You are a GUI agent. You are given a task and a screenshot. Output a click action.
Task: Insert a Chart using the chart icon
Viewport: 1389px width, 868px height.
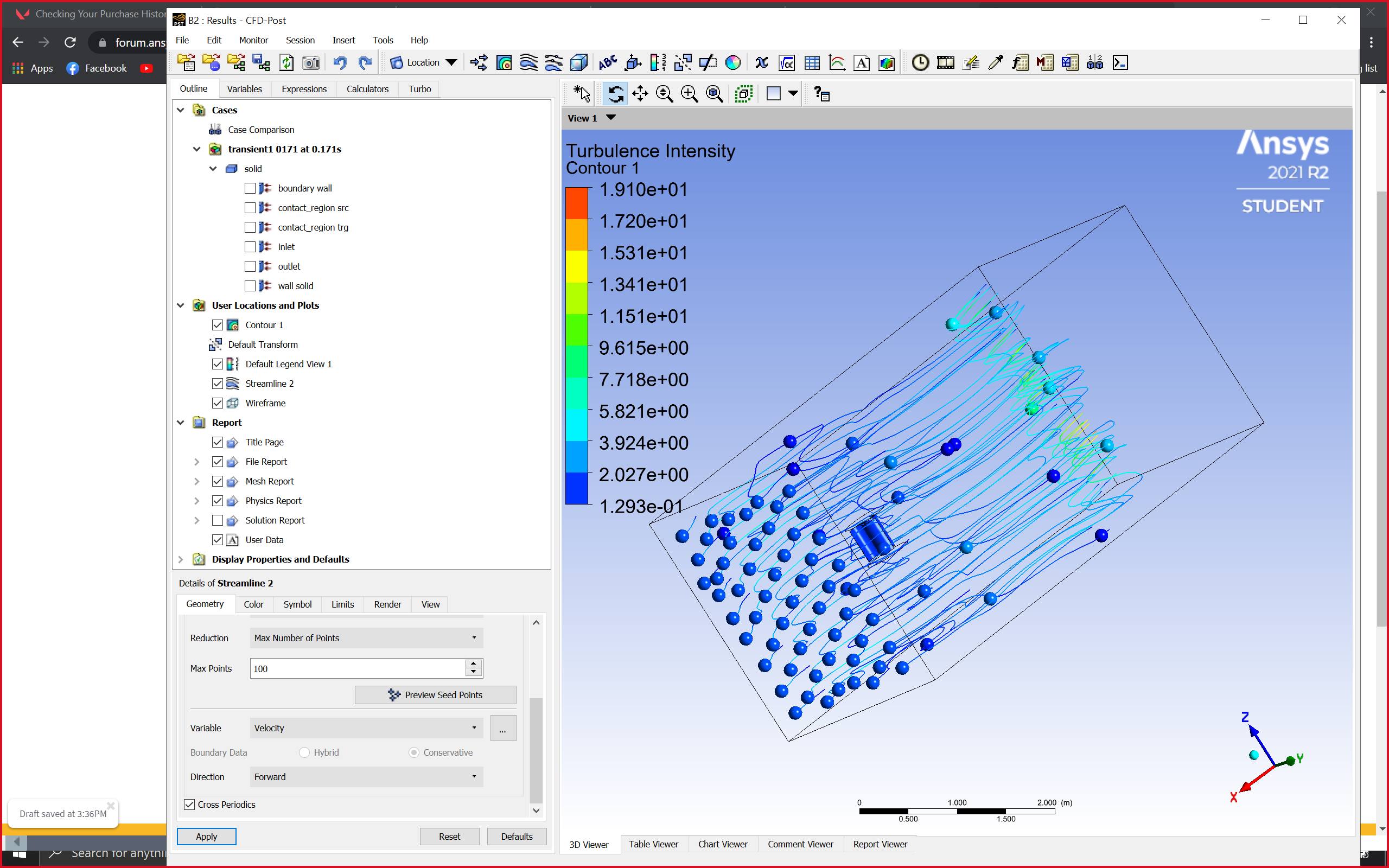(x=837, y=62)
